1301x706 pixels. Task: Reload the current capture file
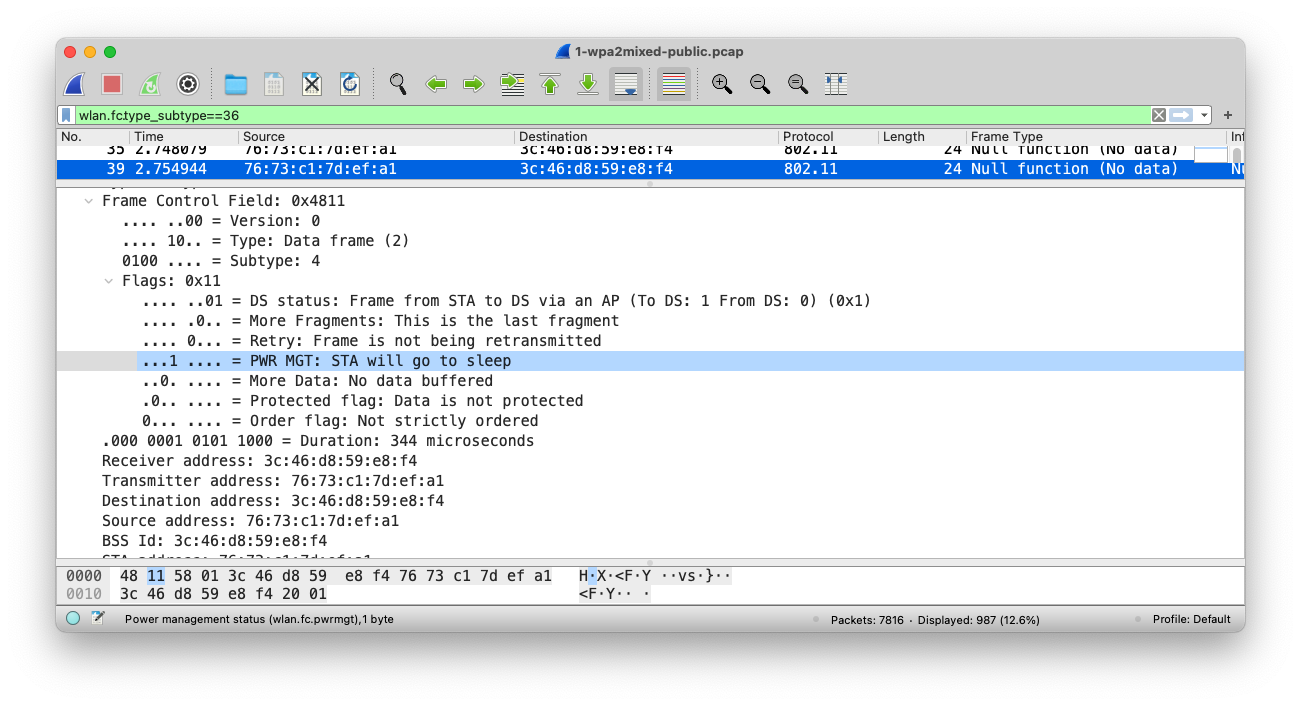(350, 84)
